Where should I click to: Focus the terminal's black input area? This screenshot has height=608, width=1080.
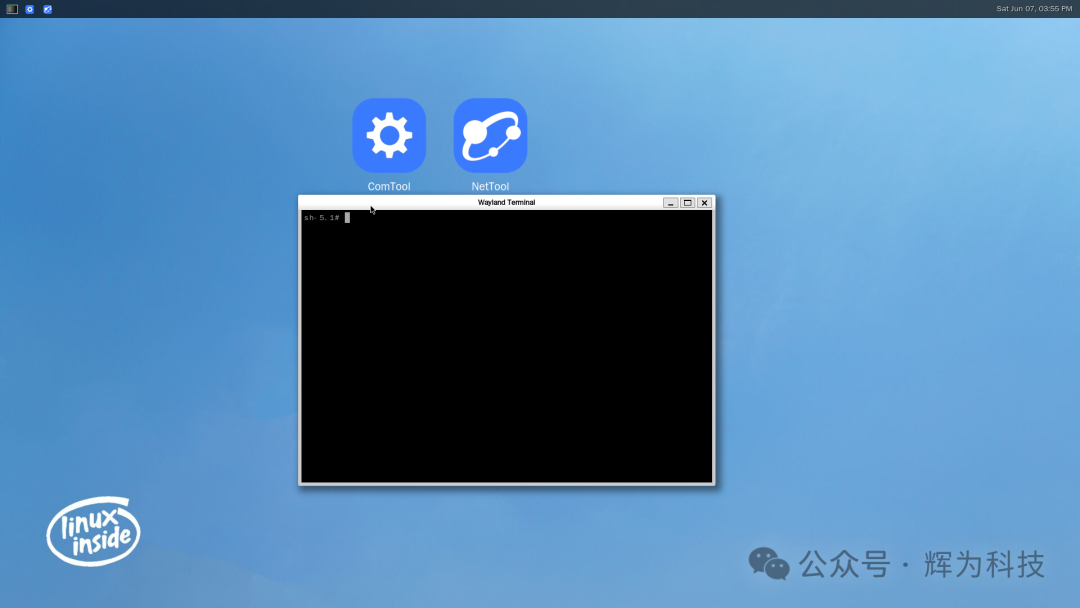(x=505, y=350)
